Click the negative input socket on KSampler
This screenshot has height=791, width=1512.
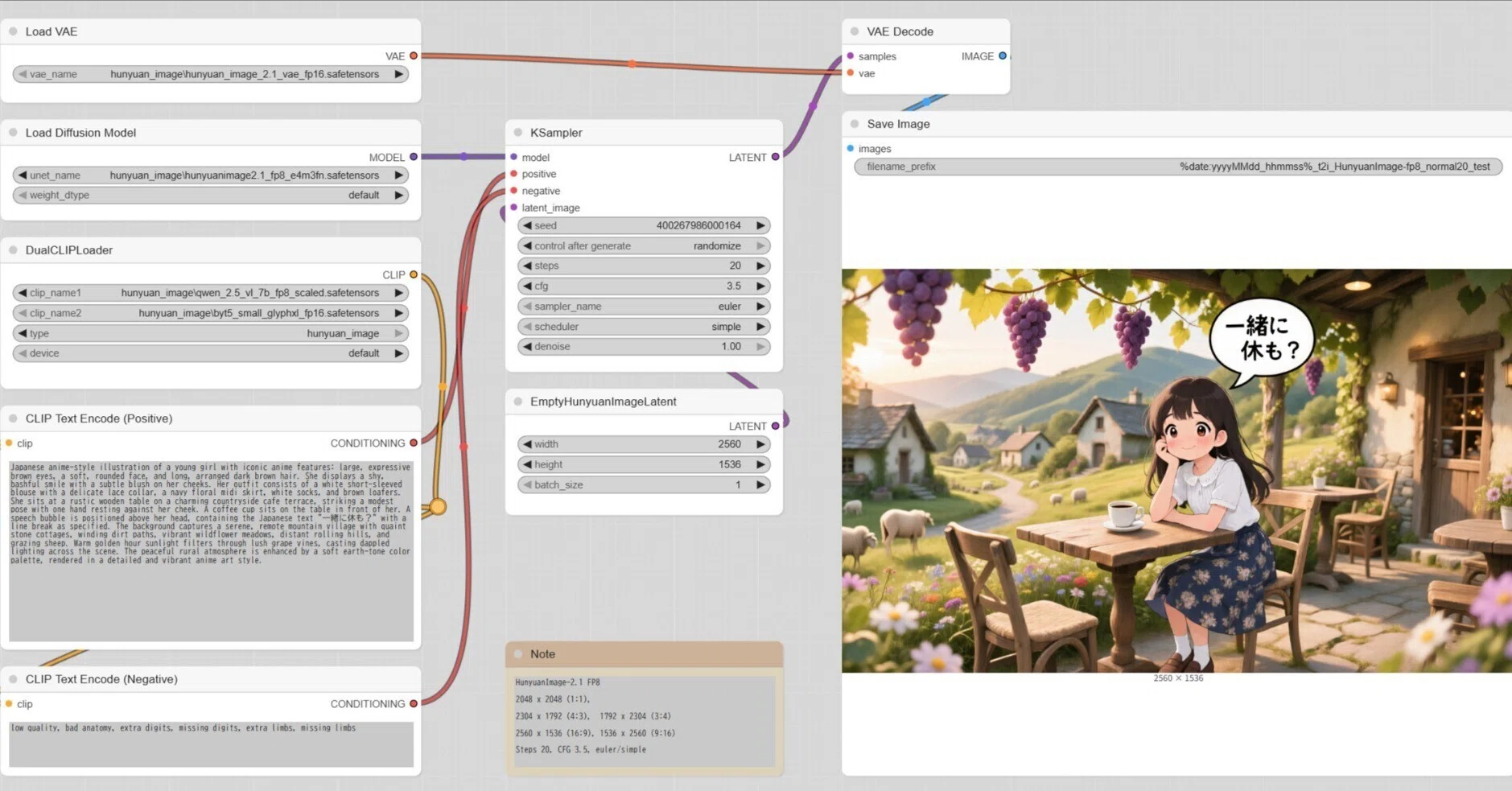tap(514, 191)
